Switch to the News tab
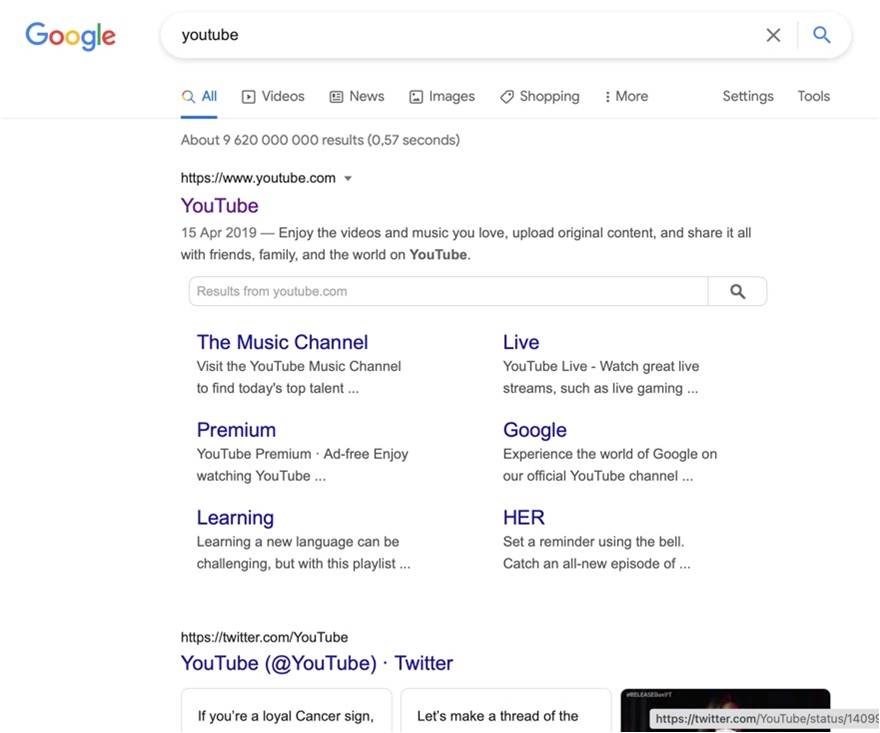The width and height of the screenshot is (880, 733). coord(357,96)
